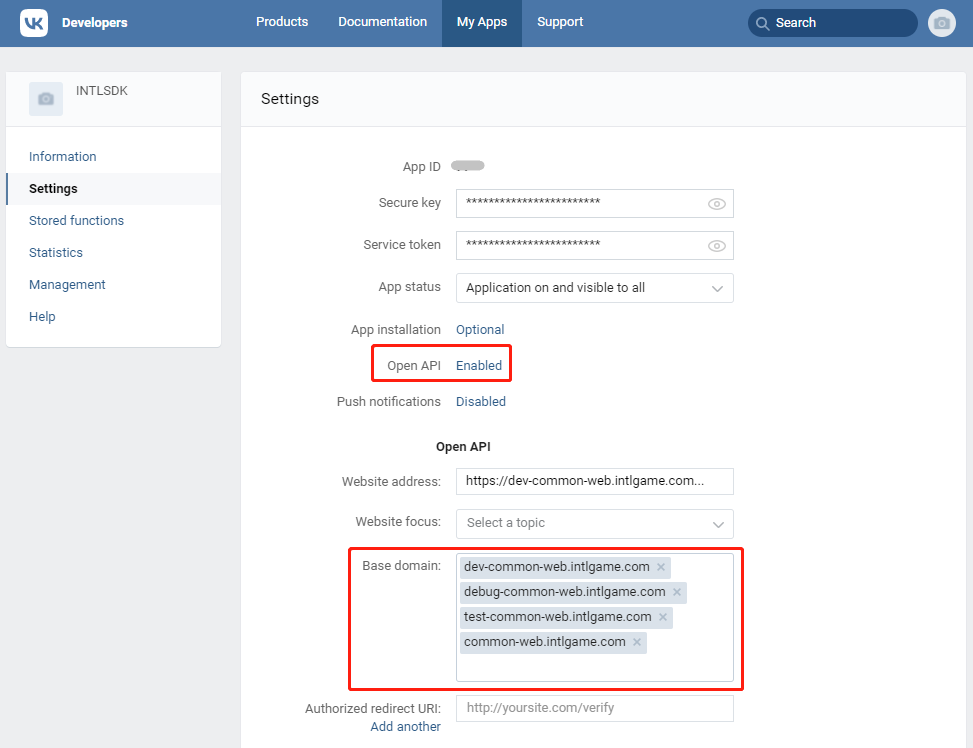Switch to the My Apps tab
Screen dimensions: 973x748
coord(481,20)
